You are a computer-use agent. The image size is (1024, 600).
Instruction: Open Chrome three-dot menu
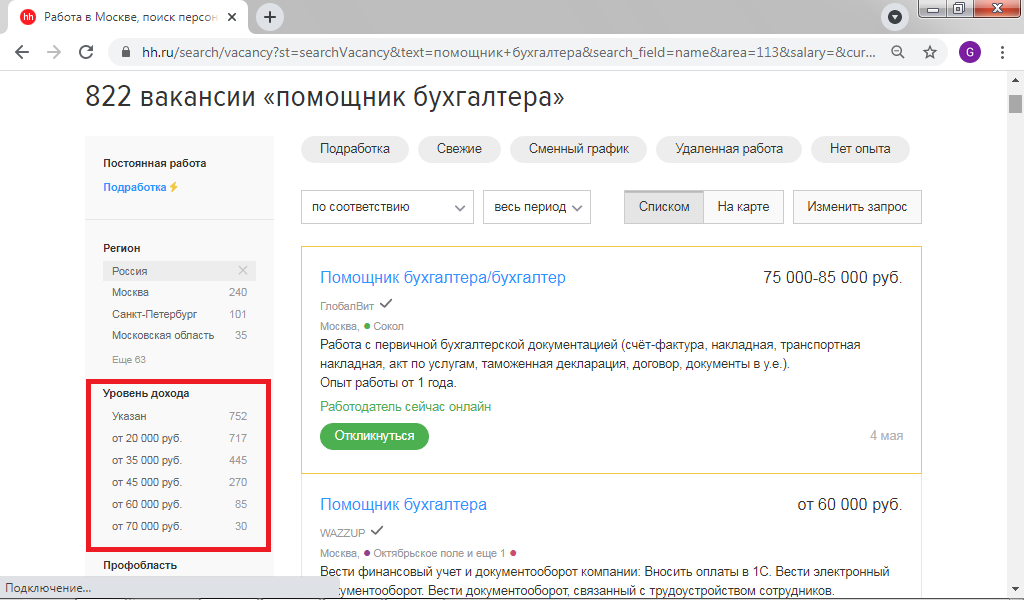tap(1002, 52)
